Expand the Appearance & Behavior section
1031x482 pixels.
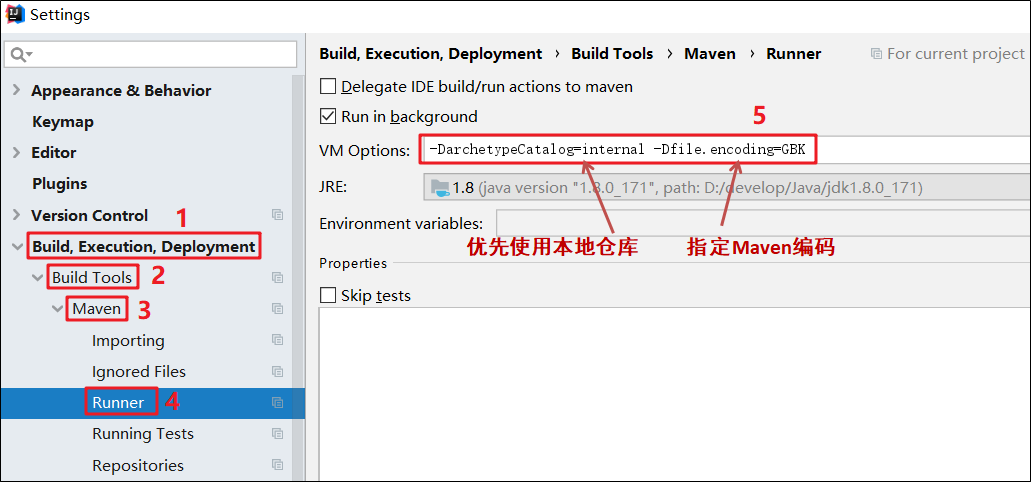[x=16, y=90]
